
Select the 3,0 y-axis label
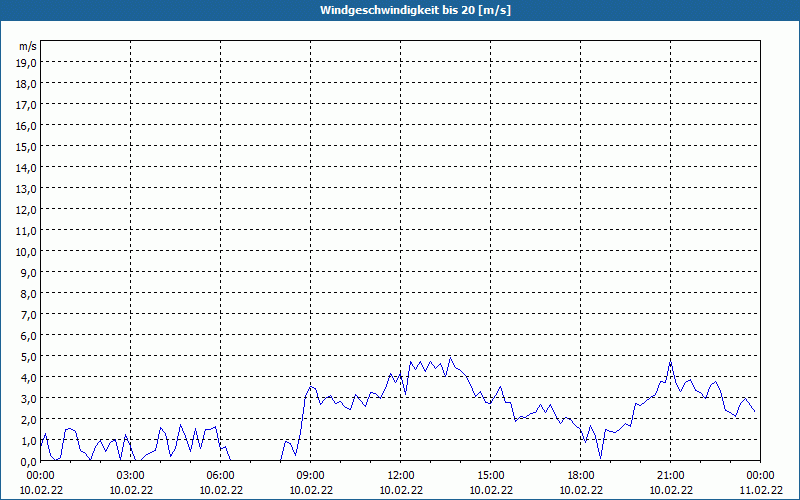[29, 399]
